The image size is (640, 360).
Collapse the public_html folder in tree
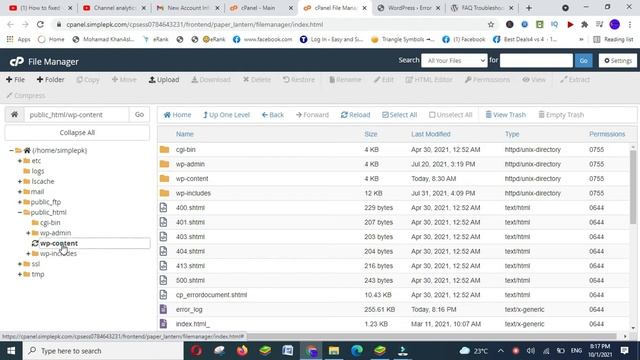tap(20, 212)
